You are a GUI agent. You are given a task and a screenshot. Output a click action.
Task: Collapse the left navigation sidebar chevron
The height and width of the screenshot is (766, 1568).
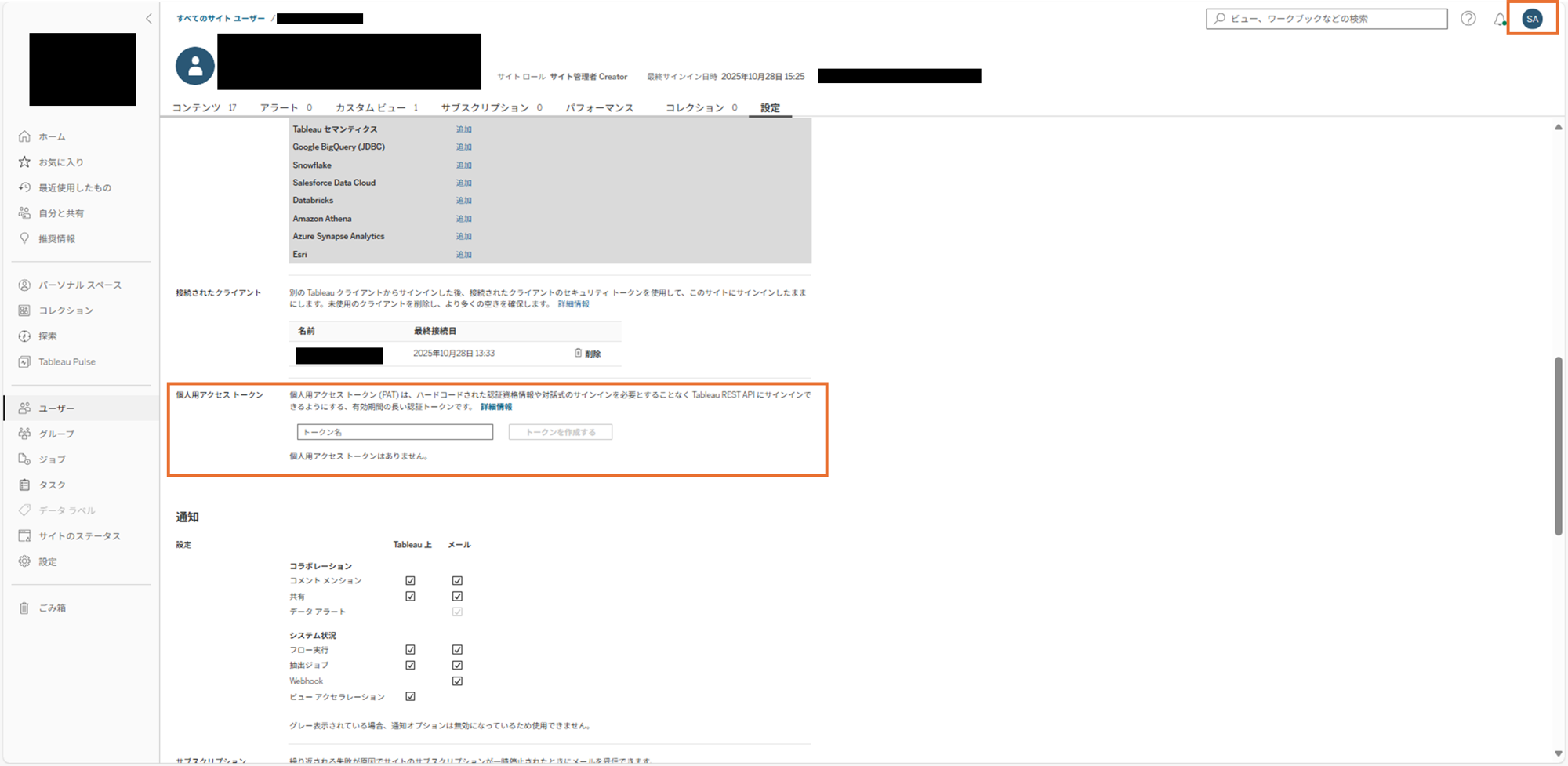point(149,18)
